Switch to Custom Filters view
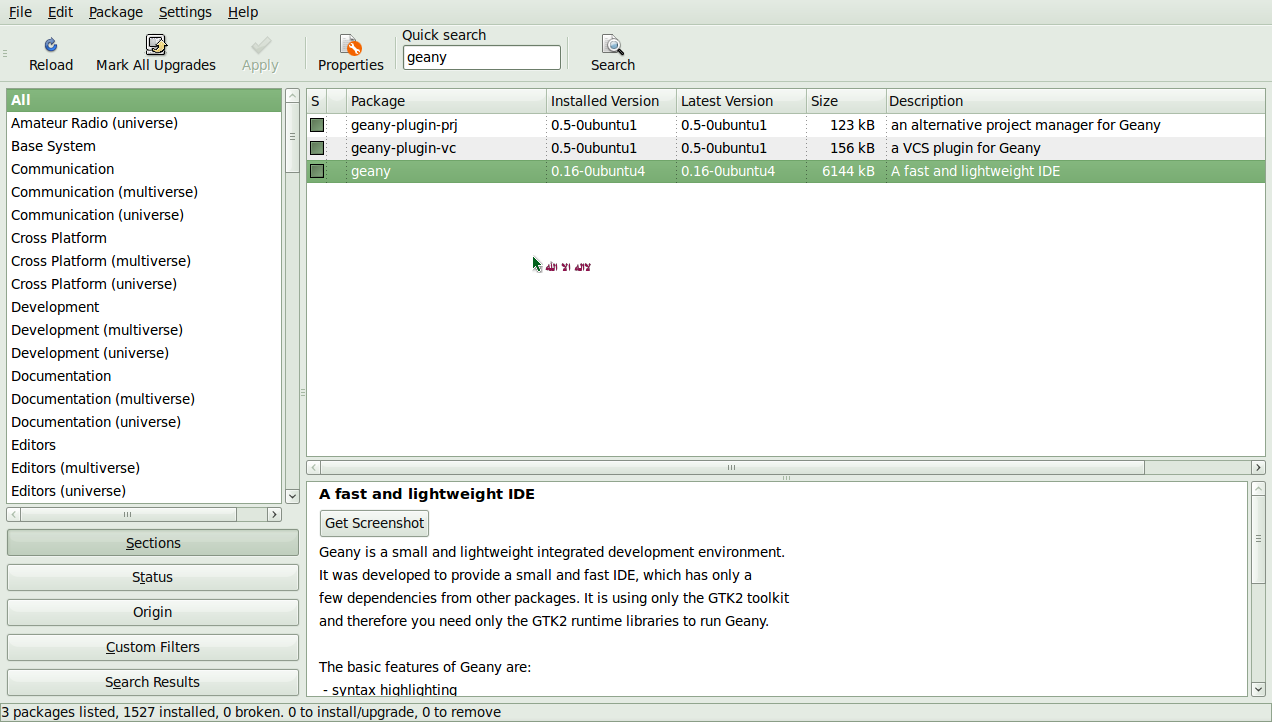The width and height of the screenshot is (1272, 722). tap(152, 647)
